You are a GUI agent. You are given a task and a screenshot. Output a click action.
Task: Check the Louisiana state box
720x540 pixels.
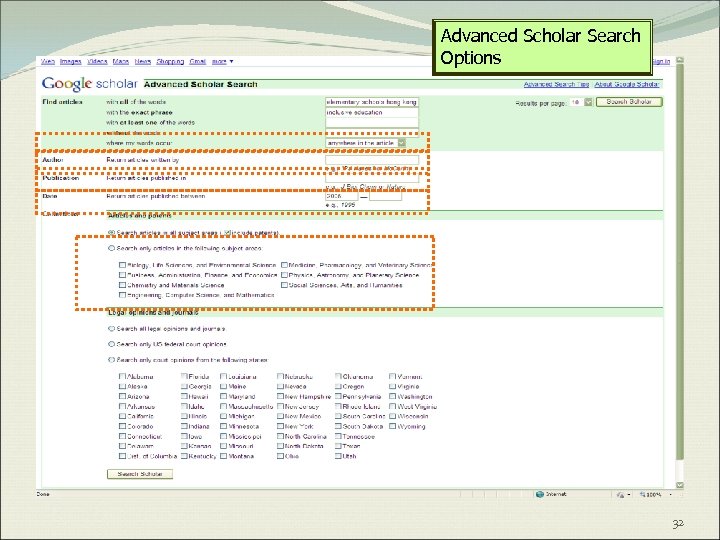point(224,377)
